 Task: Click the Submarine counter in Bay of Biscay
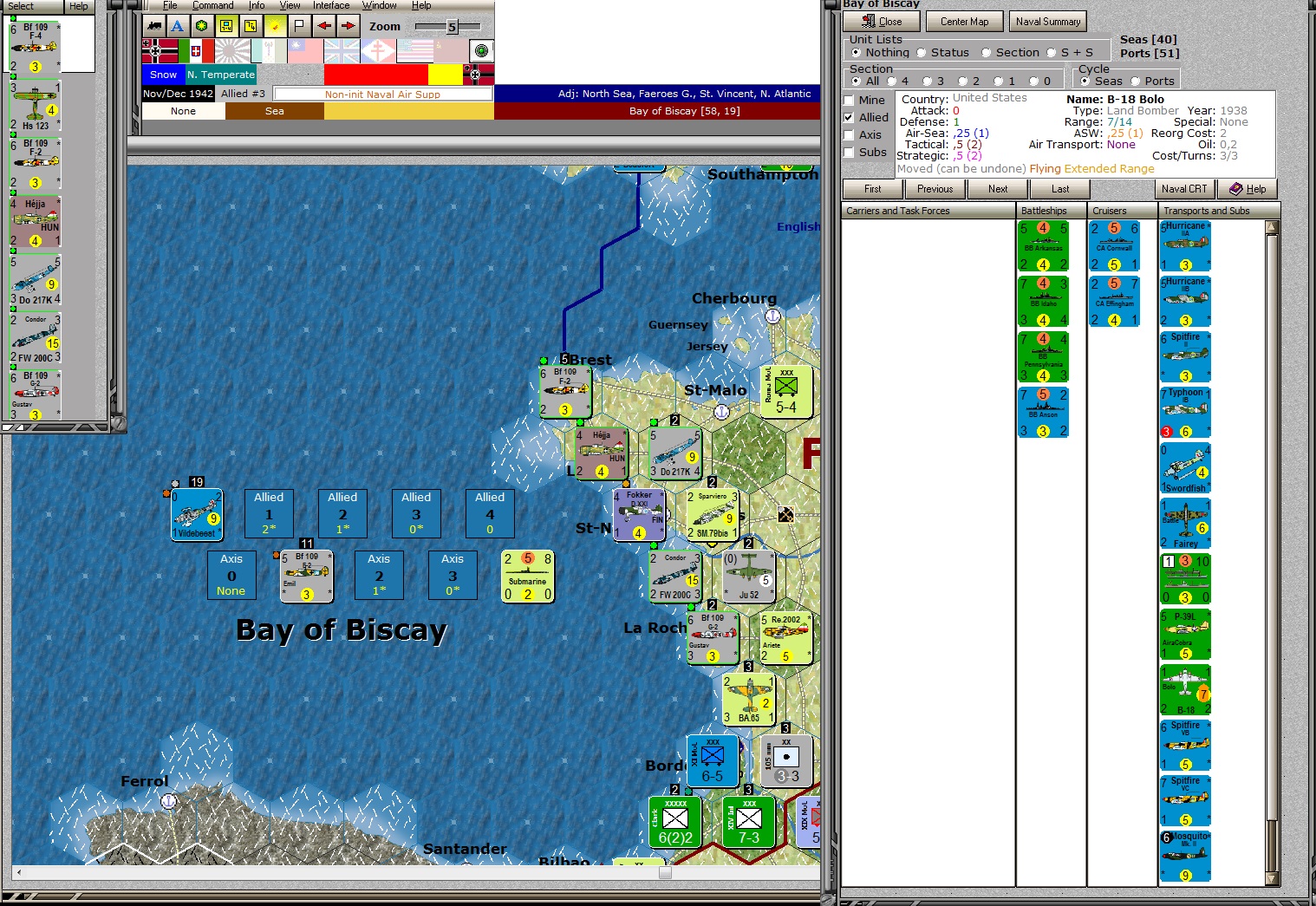point(528,577)
